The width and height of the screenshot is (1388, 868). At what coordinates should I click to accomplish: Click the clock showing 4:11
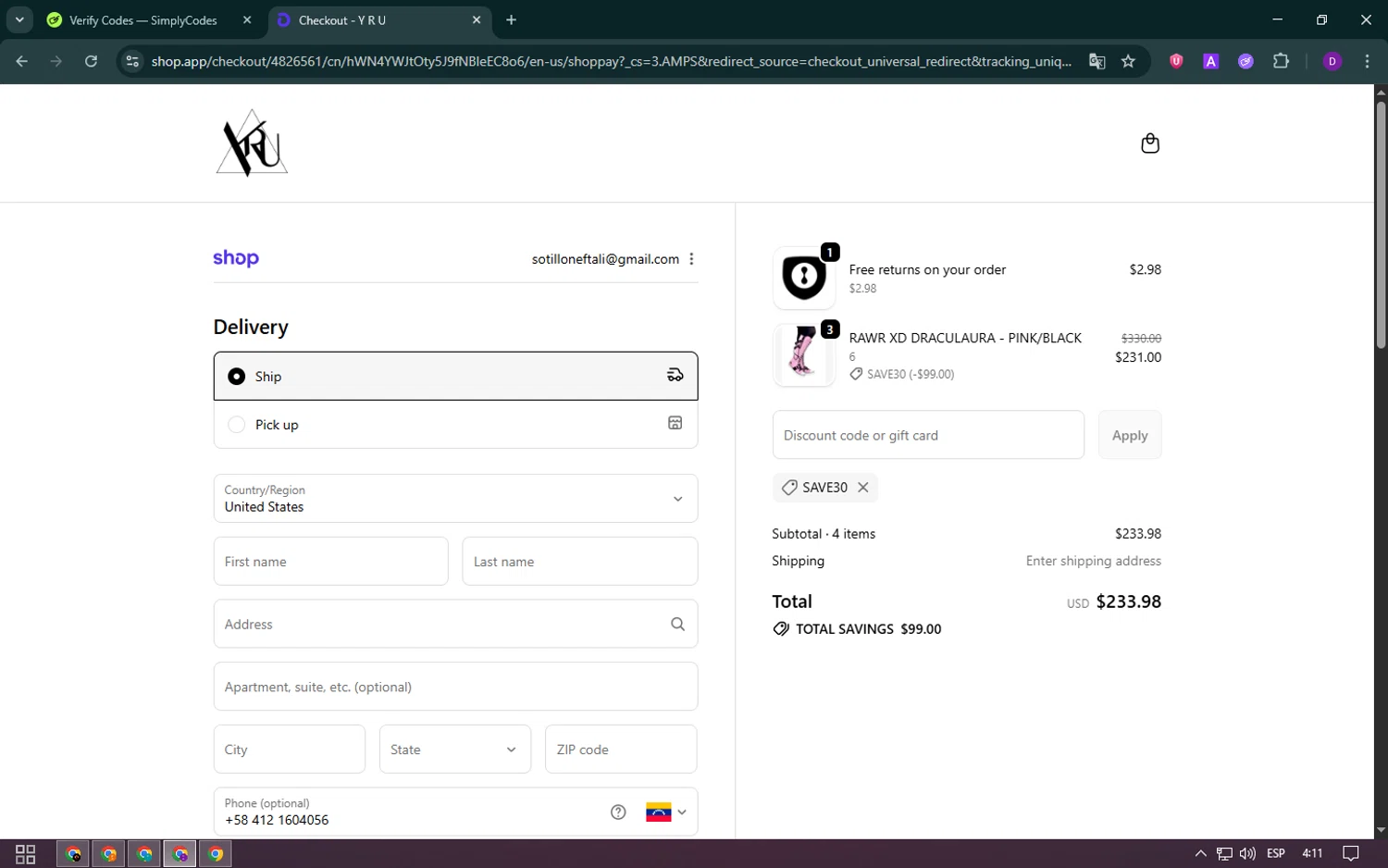coord(1312,853)
